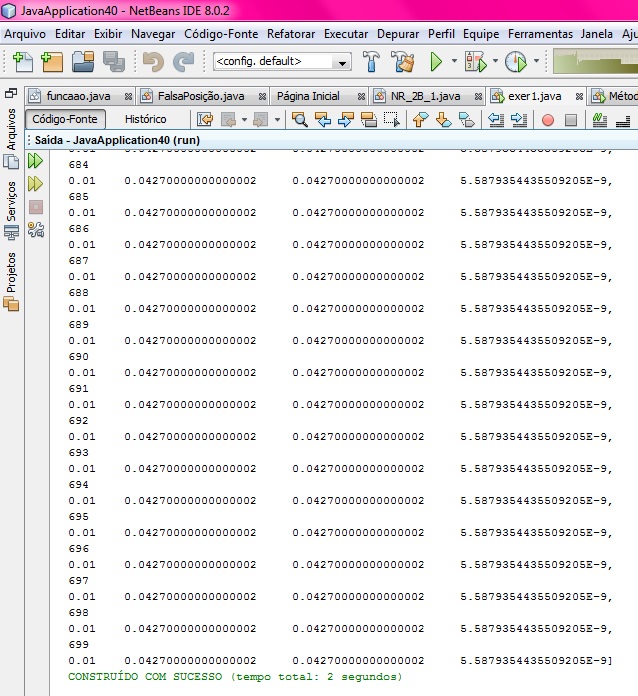This screenshot has height=696, width=638.
Task: Open the Refatorar menu
Action: click(291, 34)
